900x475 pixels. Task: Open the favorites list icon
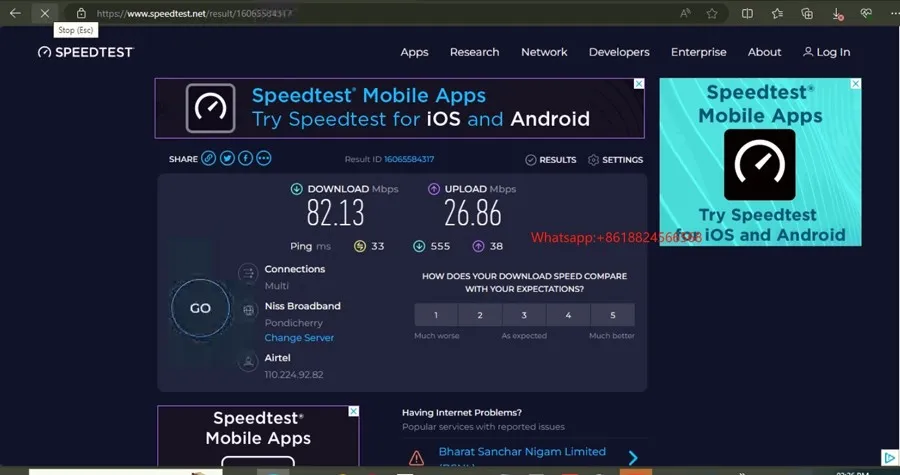tap(777, 13)
